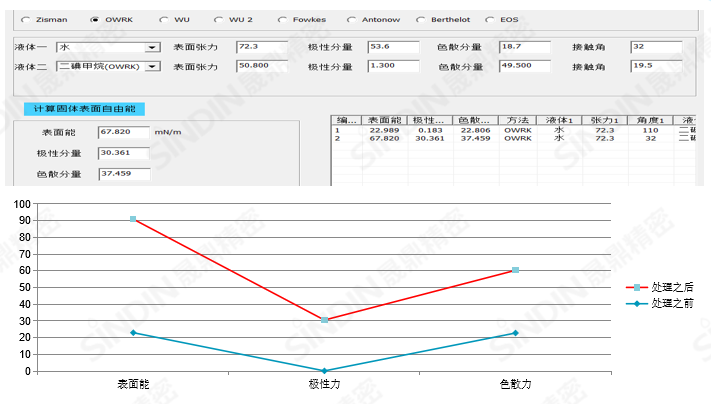Select the EOS method radio button

(x=490, y=19)
